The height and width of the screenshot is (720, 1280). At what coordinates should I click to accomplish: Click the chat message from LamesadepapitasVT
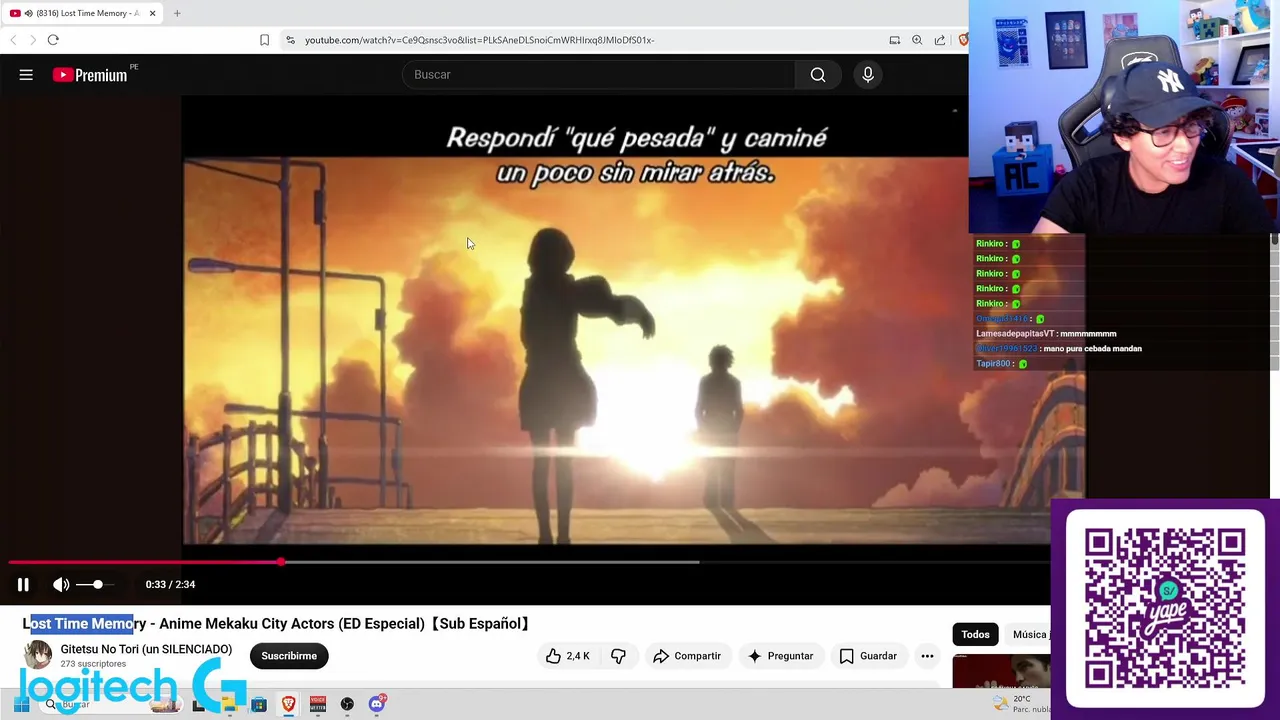1046,334
